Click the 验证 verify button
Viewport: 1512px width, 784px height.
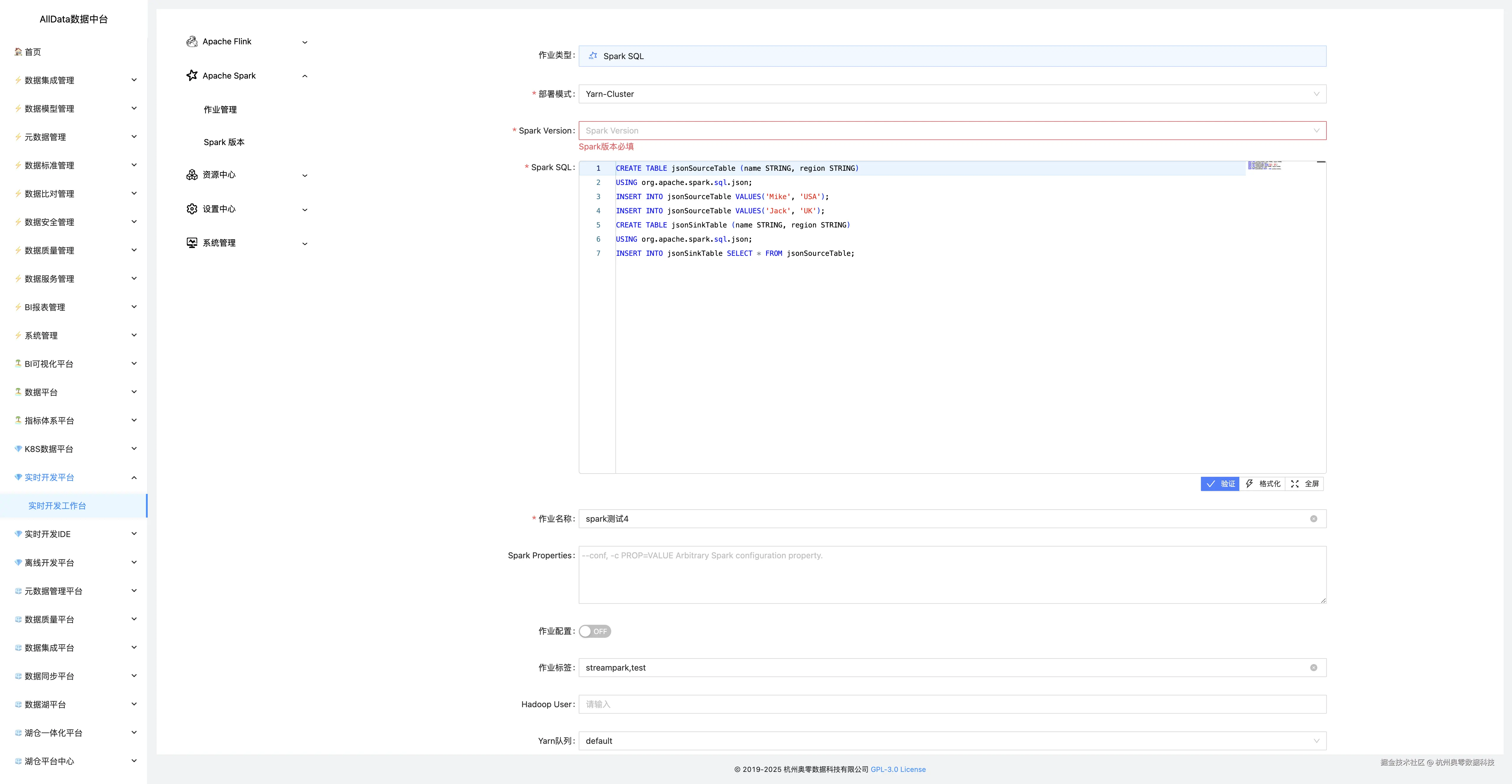[1220, 484]
